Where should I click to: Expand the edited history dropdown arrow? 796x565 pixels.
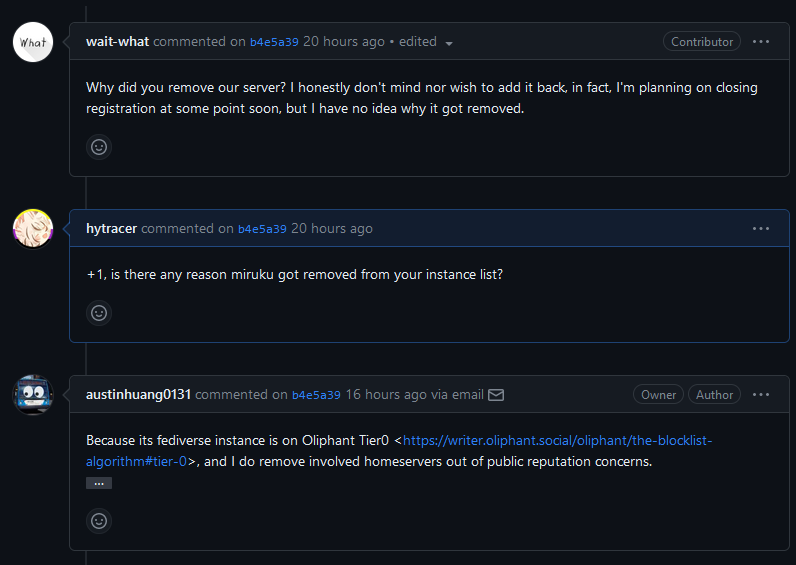click(x=449, y=43)
